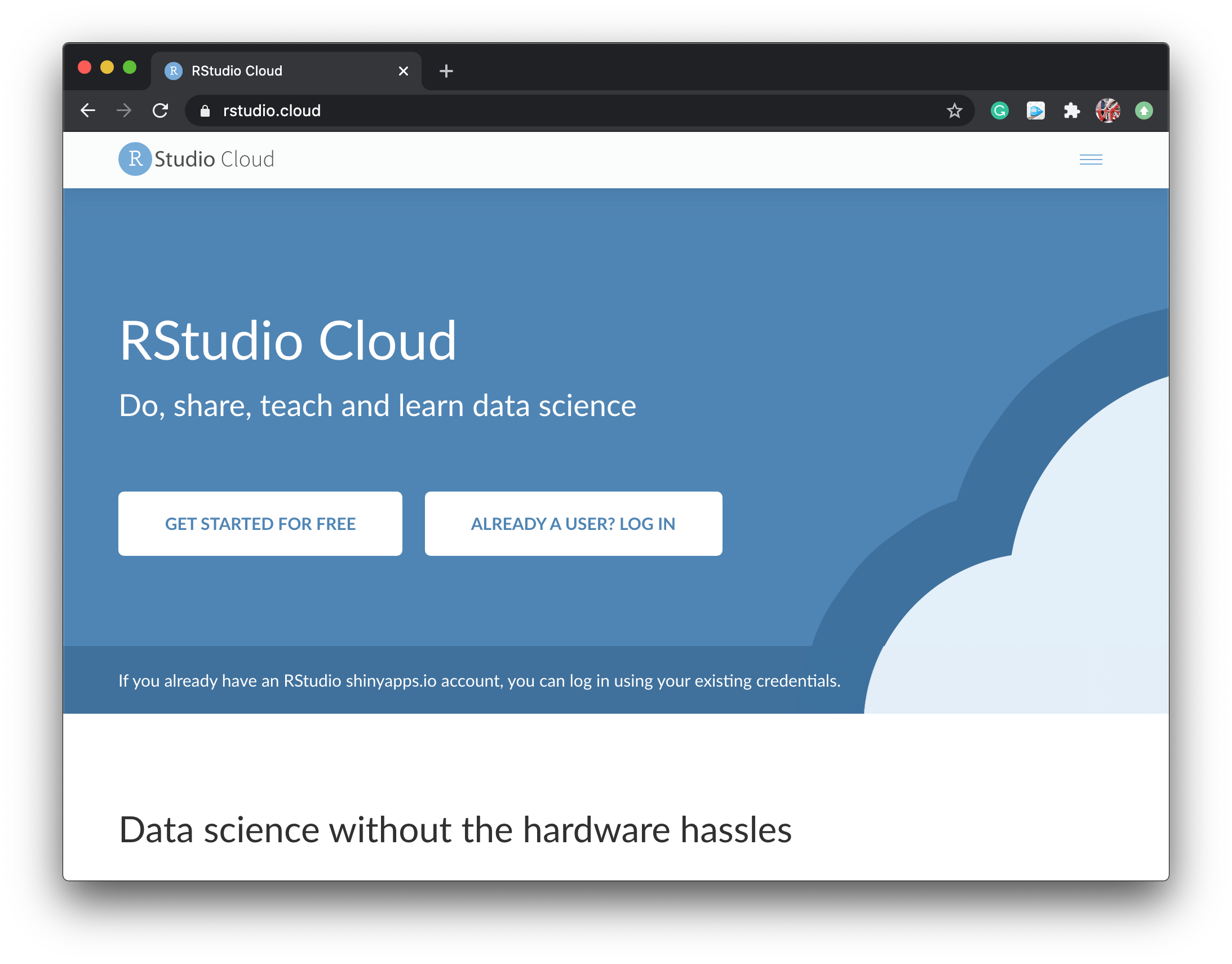Open the Extensions puzzle piece menu

pyautogui.click(x=1071, y=110)
